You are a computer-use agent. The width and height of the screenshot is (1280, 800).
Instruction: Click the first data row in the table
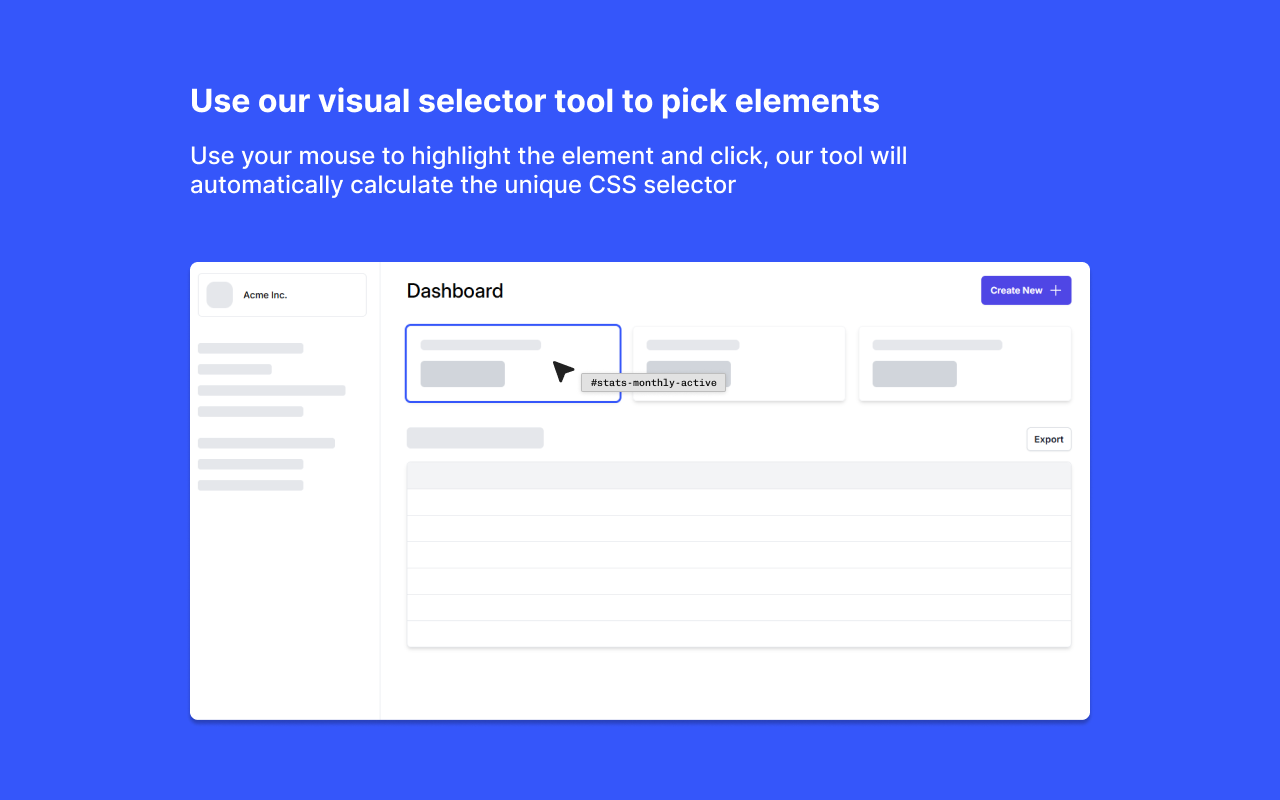click(x=738, y=501)
